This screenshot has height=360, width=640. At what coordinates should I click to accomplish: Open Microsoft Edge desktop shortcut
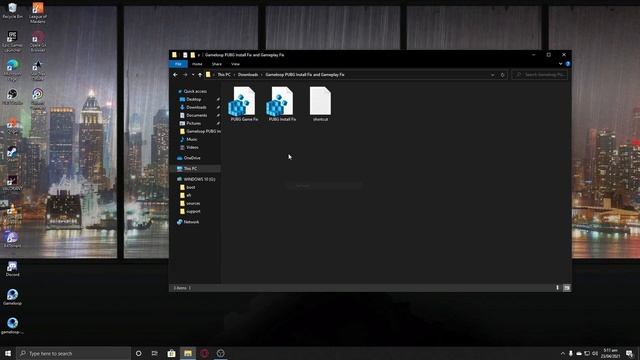tap(12, 69)
